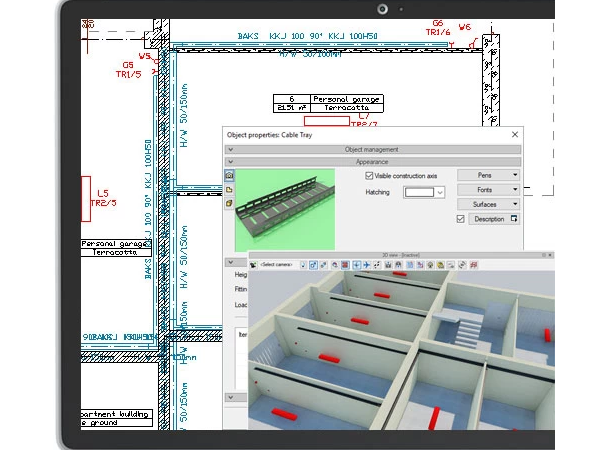The width and height of the screenshot is (600, 450).
Task: Expand the bottom-most chevron section in dialog
Action: point(231,397)
